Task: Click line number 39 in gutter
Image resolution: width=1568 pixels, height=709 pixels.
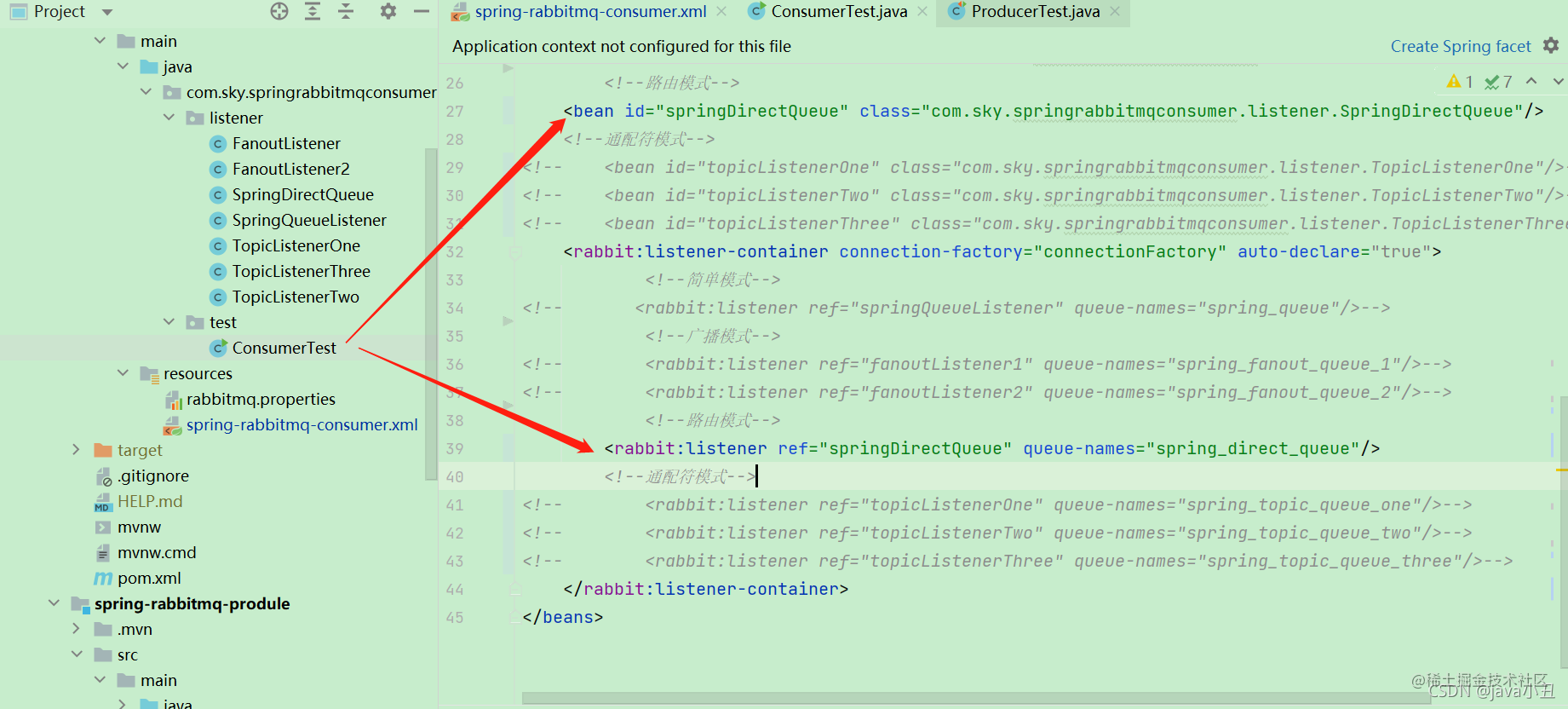Action: click(x=455, y=448)
